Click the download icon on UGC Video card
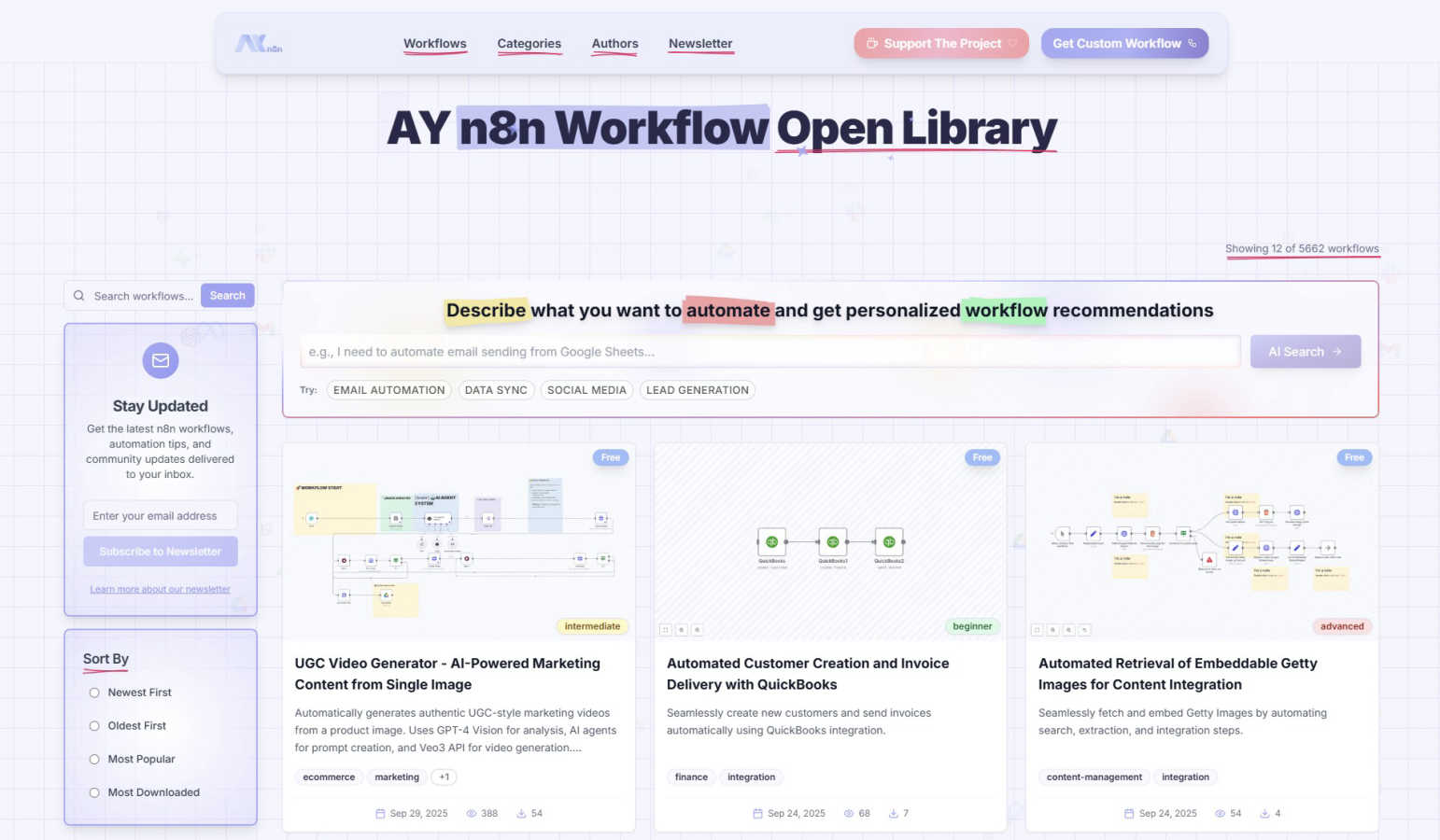The image size is (1440, 840). point(521,814)
